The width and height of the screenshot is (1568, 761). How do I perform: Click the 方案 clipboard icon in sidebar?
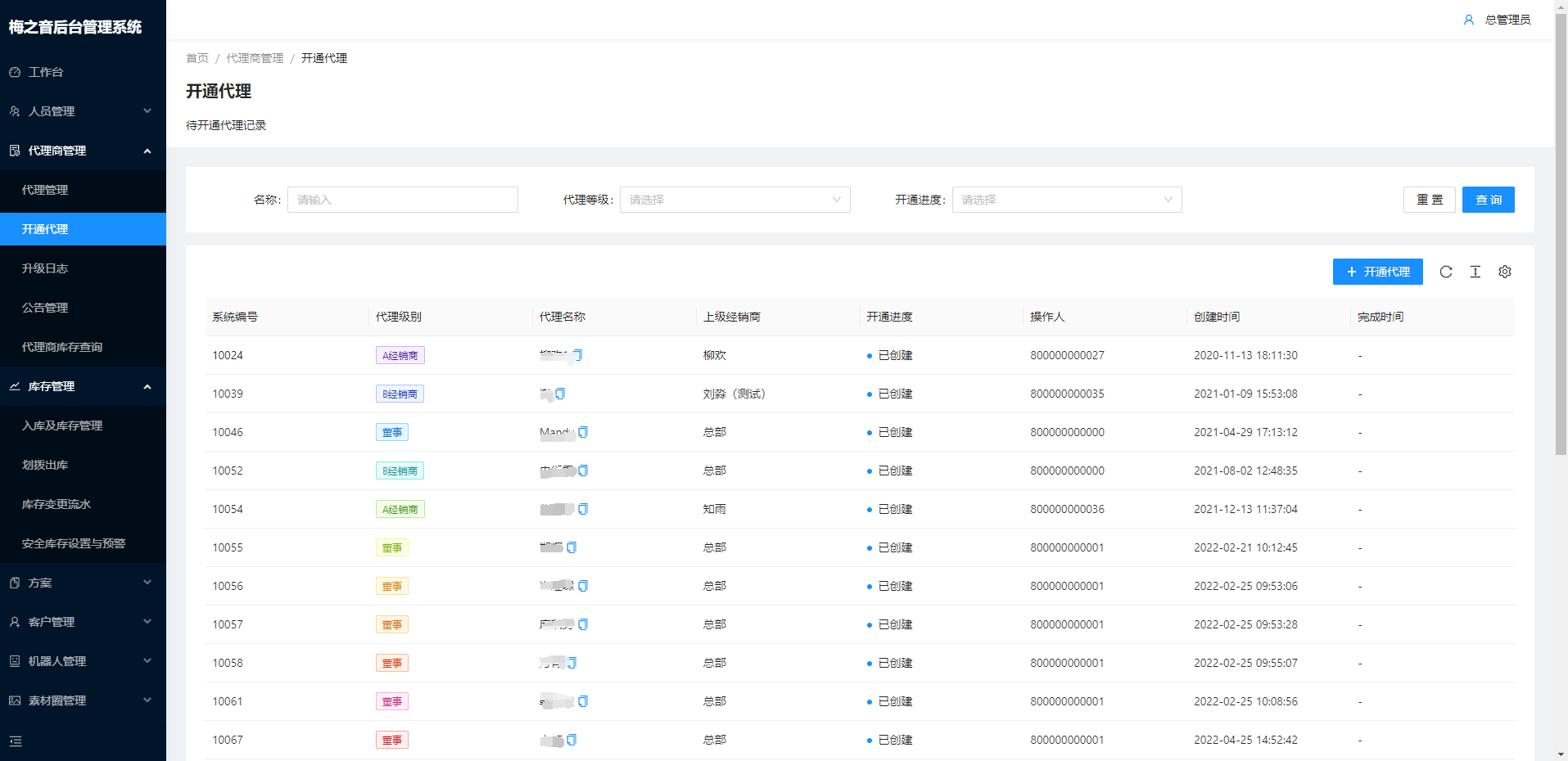coord(15,583)
